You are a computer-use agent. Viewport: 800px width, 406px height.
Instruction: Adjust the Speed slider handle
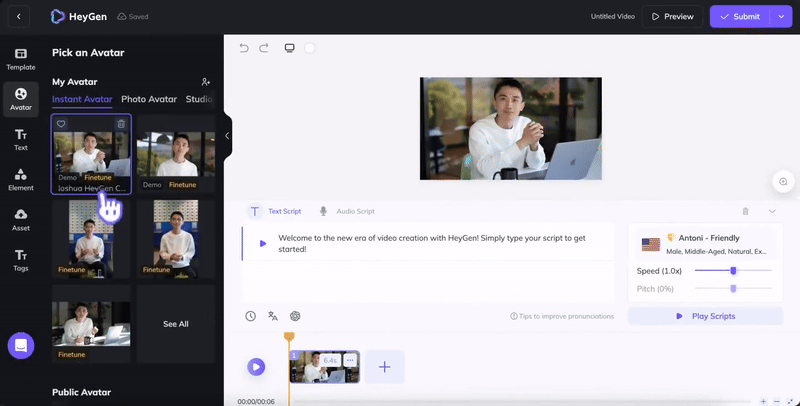coord(733,271)
